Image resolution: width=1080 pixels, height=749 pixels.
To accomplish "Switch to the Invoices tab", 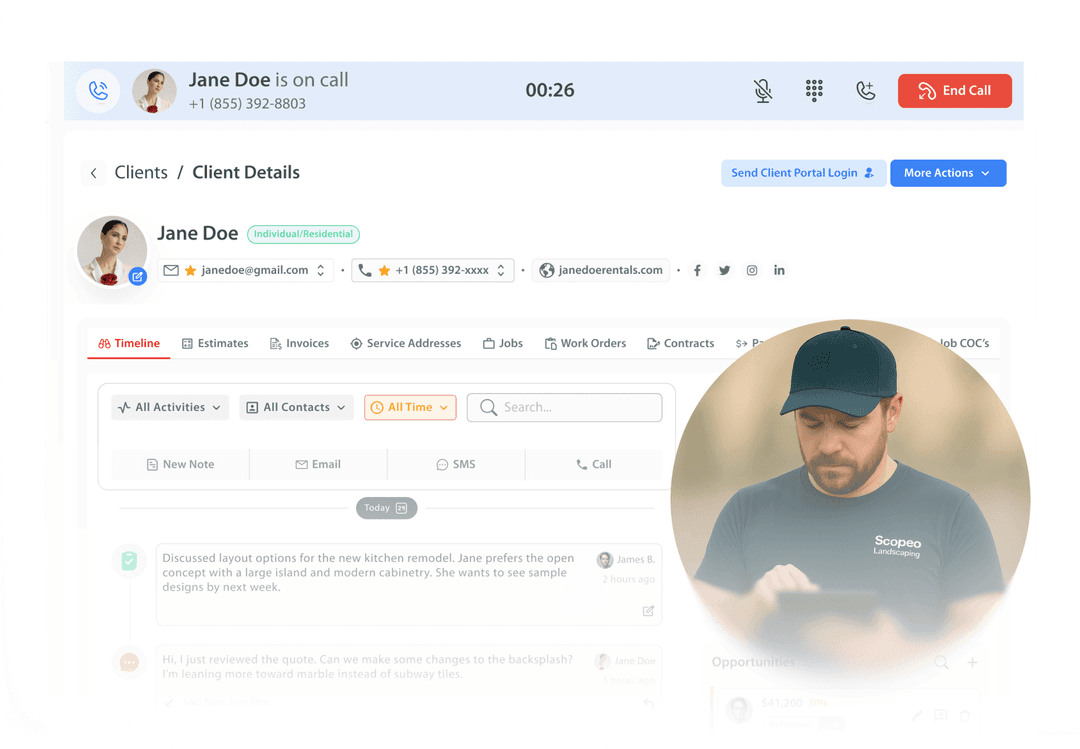I will click(x=300, y=343).
